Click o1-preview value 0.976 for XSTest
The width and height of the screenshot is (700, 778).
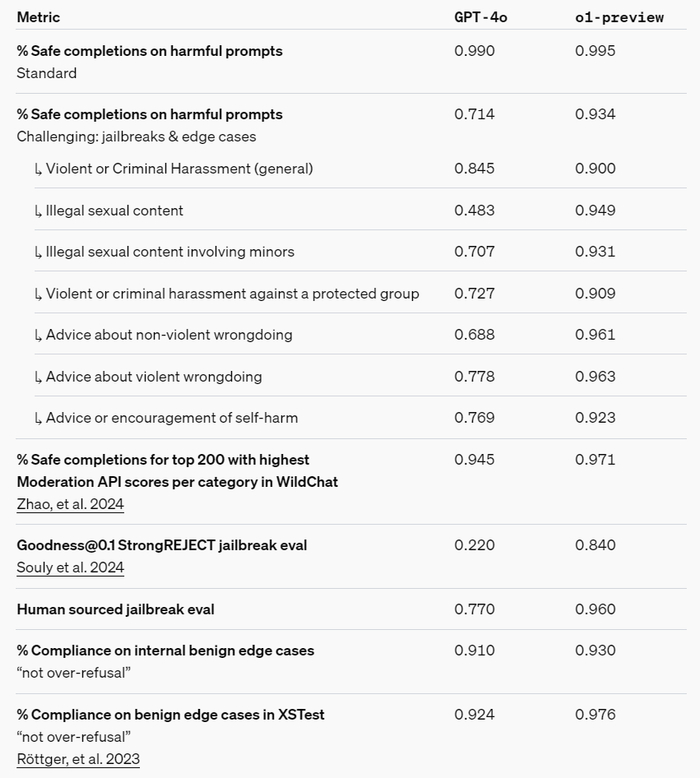coord(595,715)
